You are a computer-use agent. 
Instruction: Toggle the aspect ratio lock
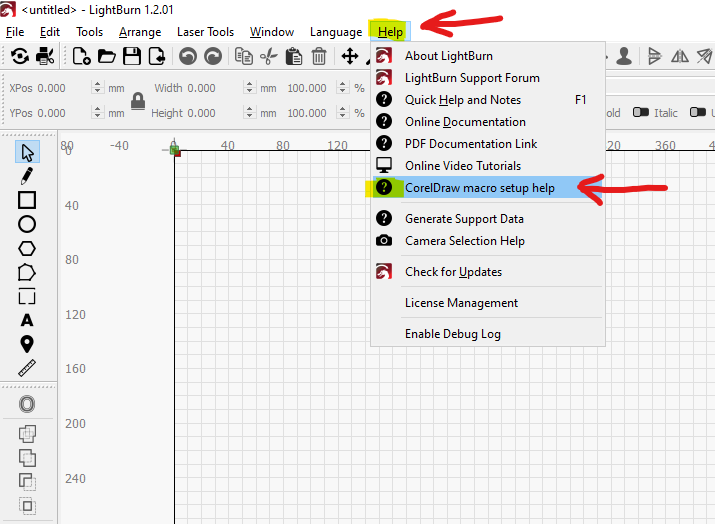pos(138,101)
